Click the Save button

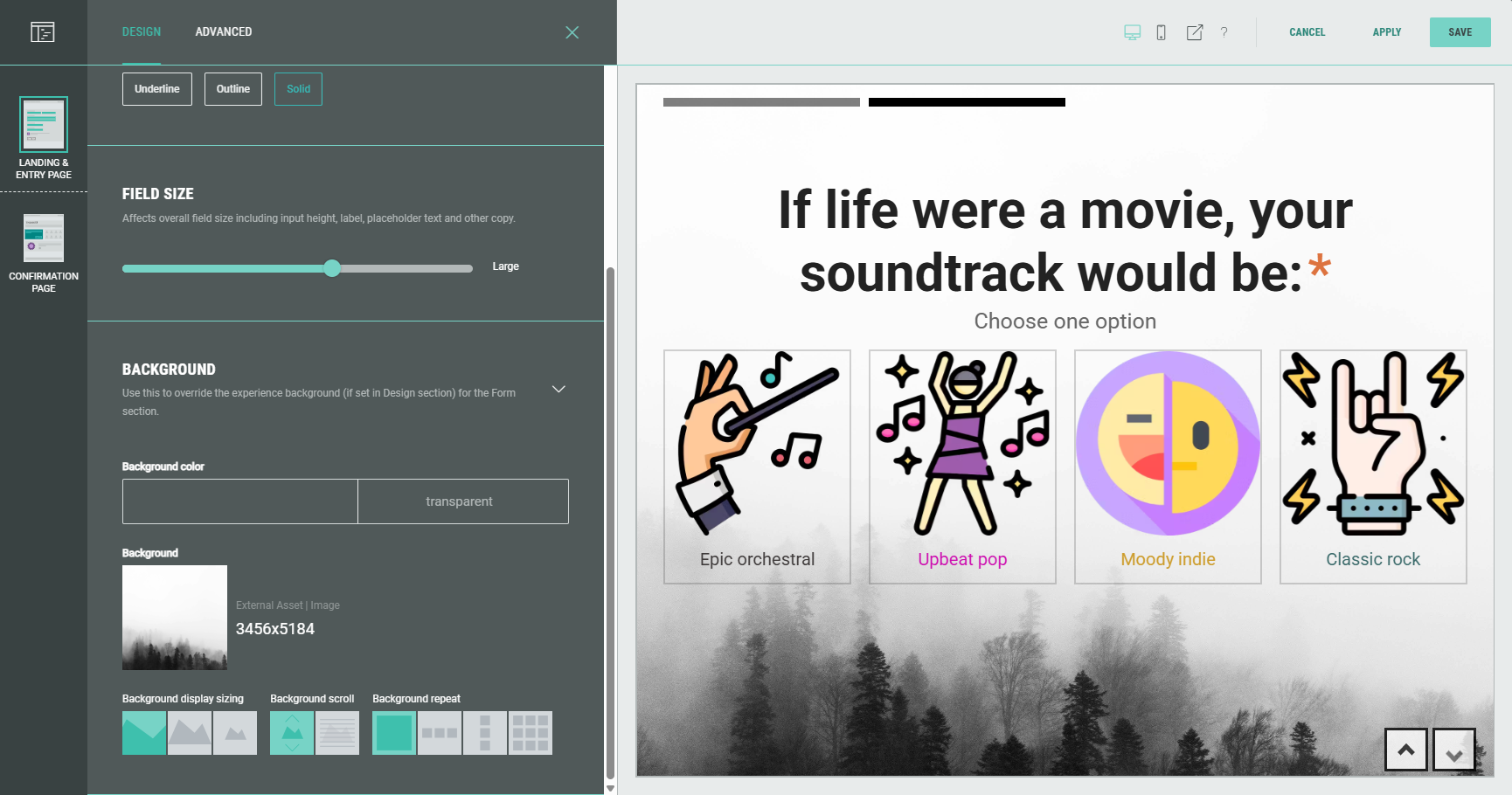point(1460,32)
